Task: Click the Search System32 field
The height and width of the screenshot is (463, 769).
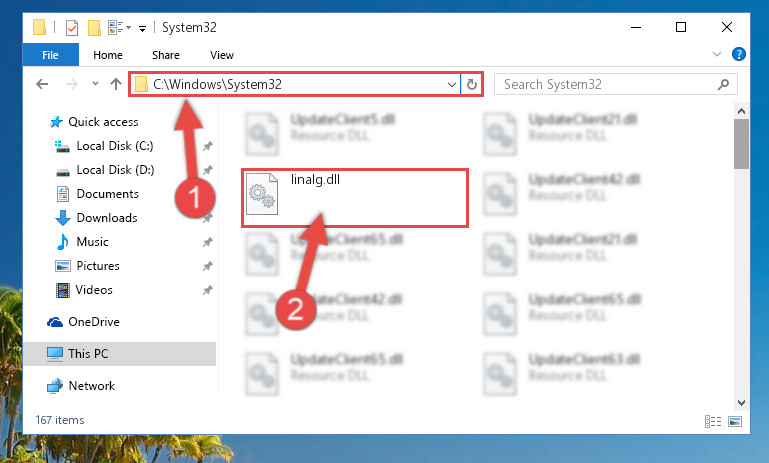Action: click(608, 84)
